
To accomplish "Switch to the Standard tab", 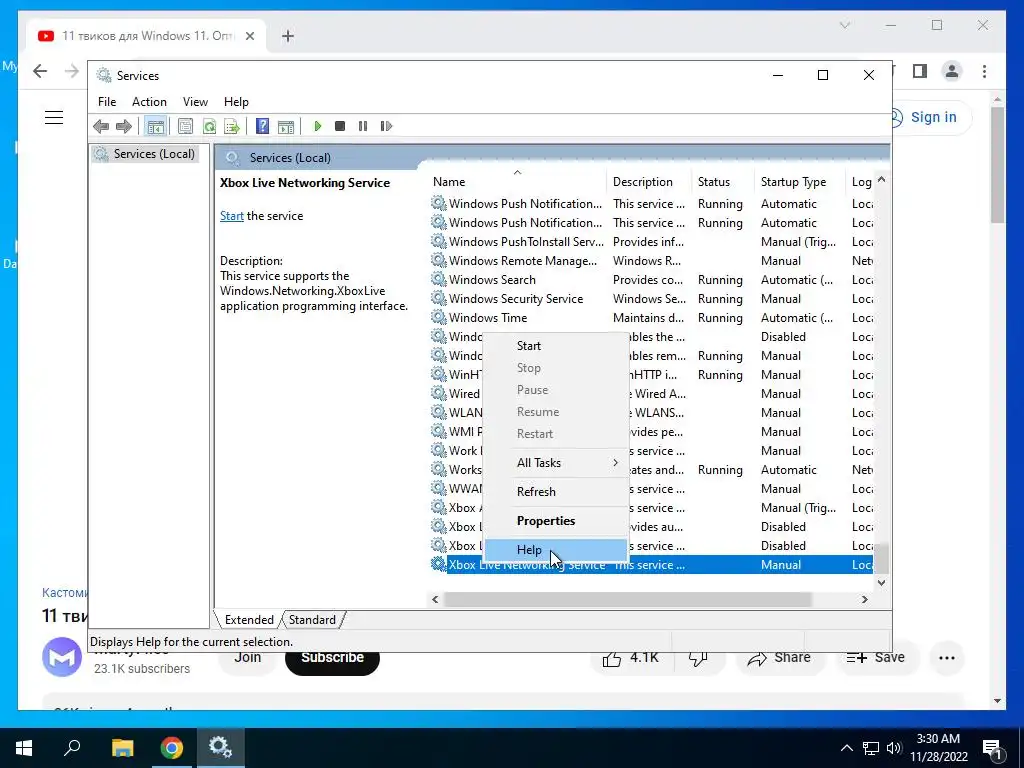I will (x=312, y=620).
